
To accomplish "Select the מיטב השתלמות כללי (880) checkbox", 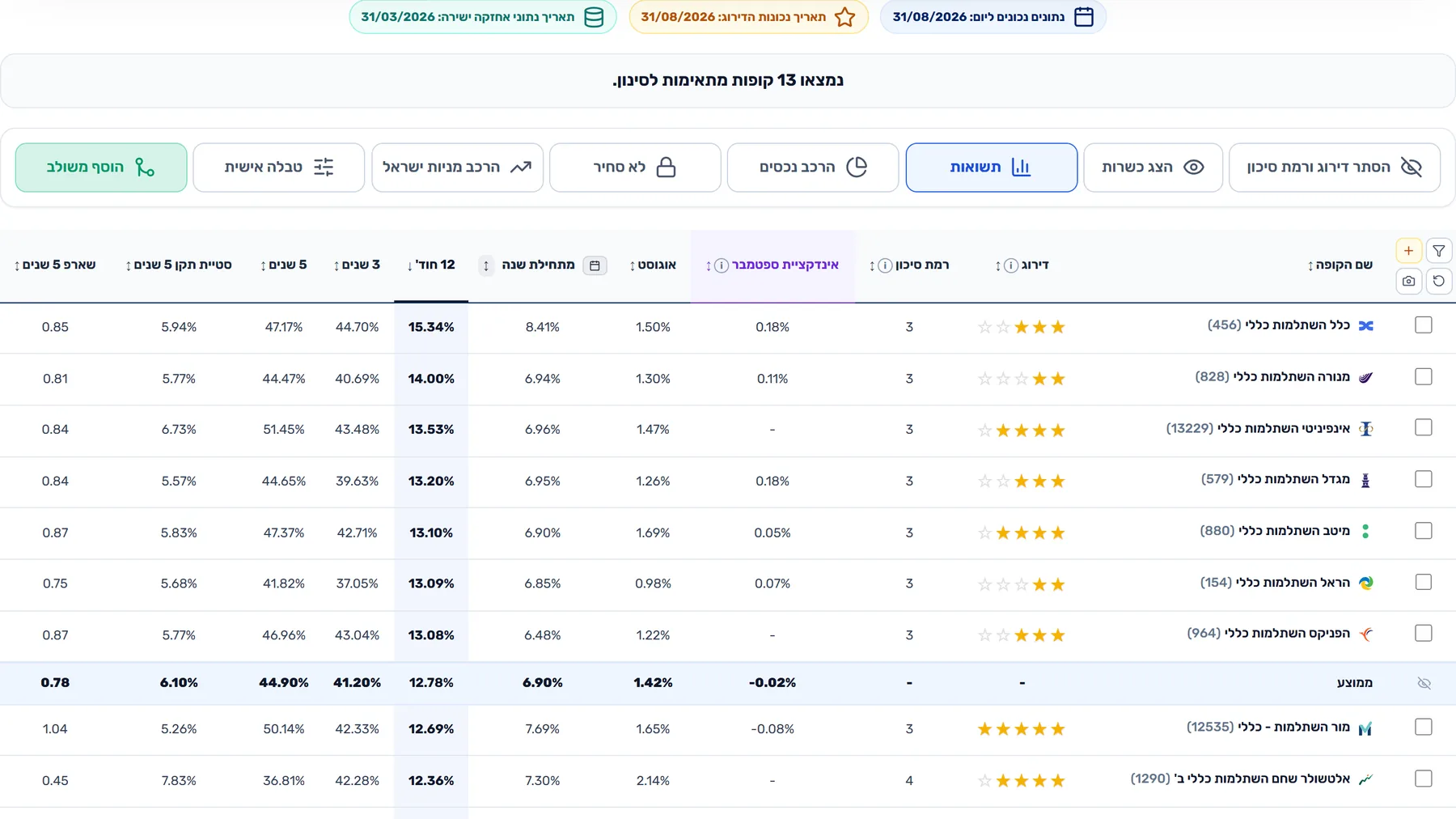I will pos(1424,531).
